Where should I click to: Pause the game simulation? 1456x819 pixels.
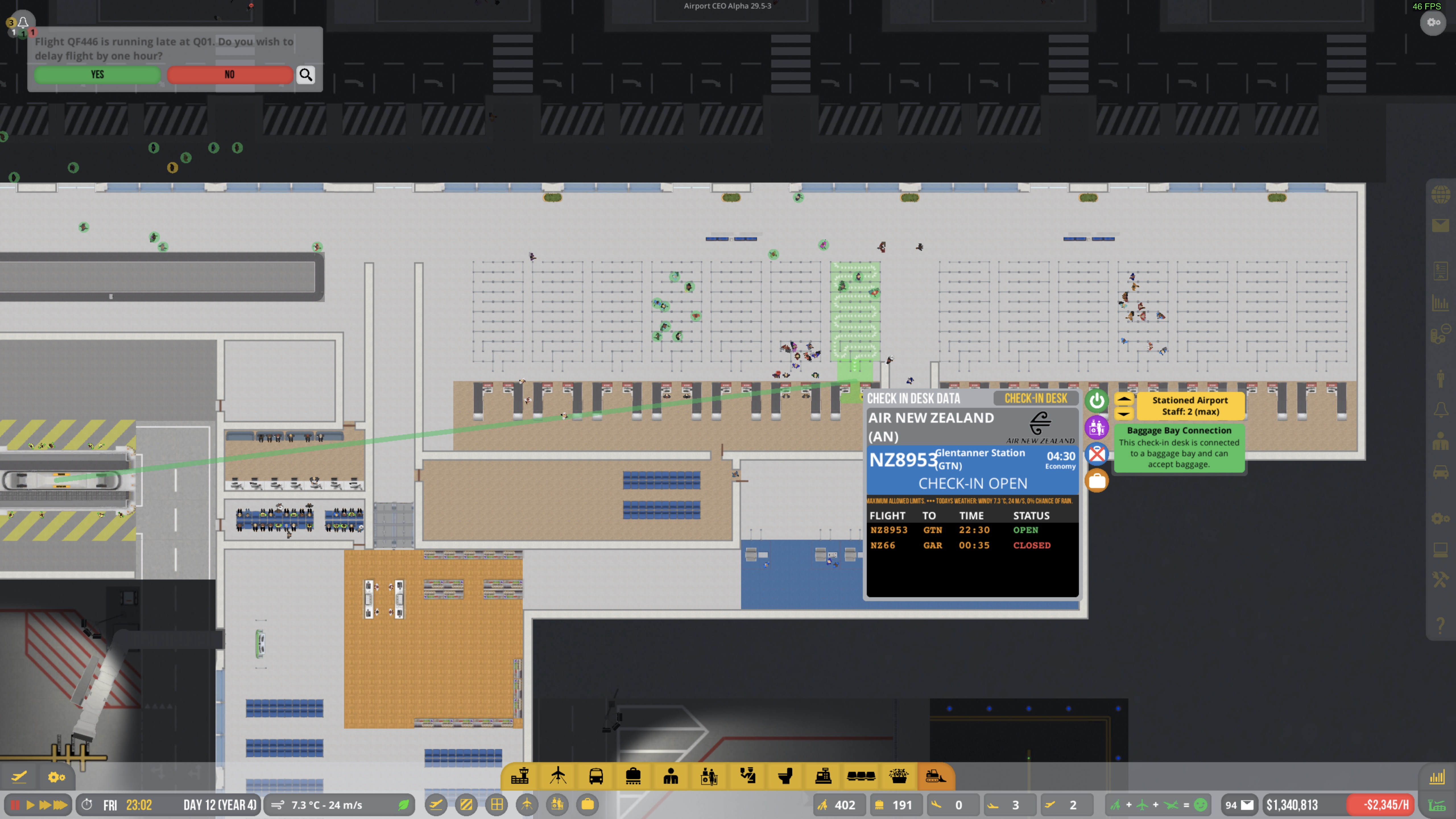(15, 805)
